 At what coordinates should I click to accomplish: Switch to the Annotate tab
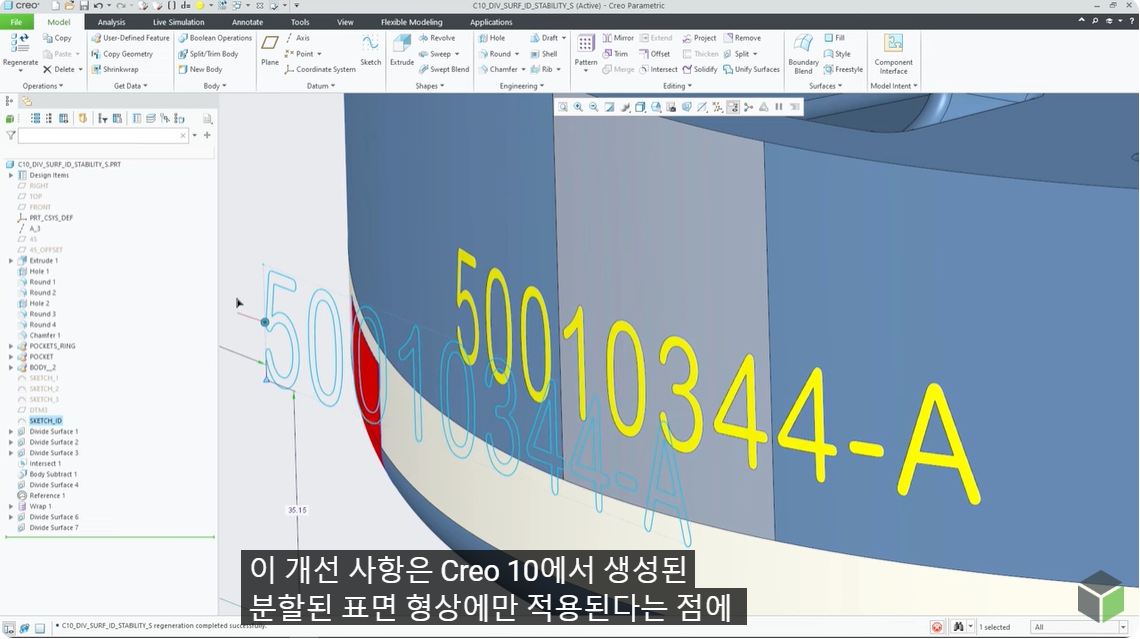pos(247,22)
